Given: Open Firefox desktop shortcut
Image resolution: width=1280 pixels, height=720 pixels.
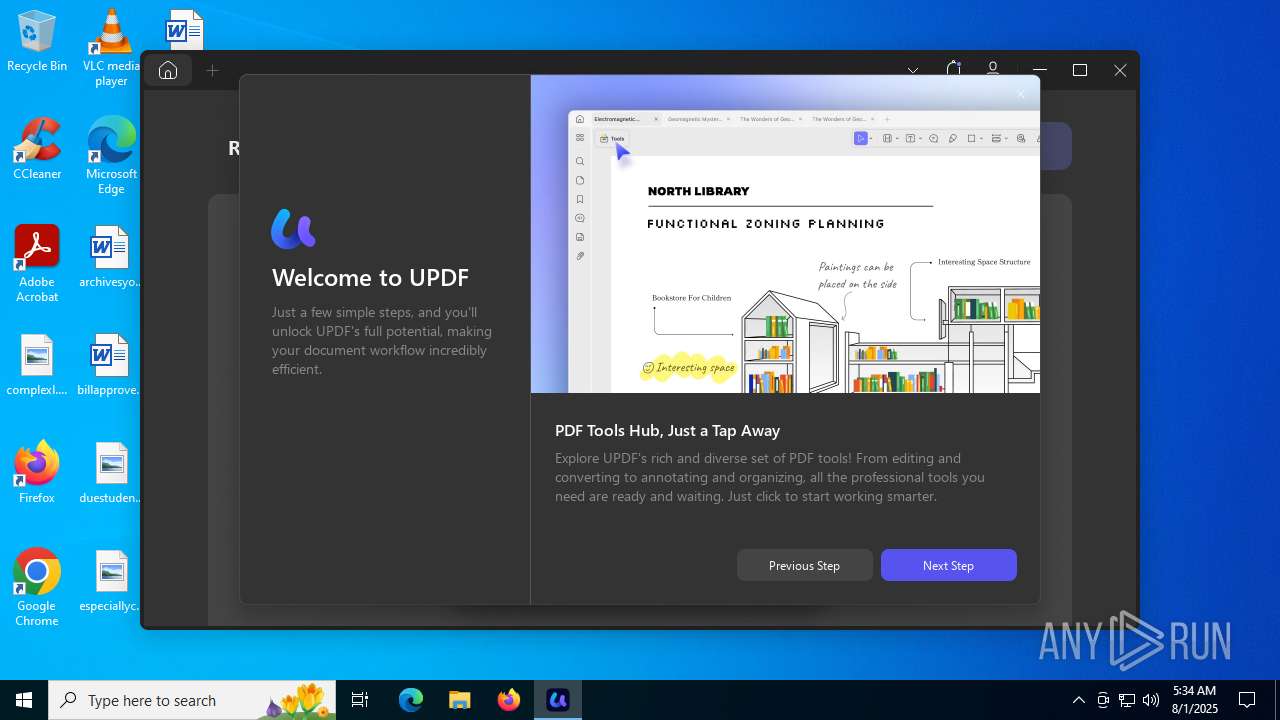Looking at the screenshot, I should click(37, 473).
